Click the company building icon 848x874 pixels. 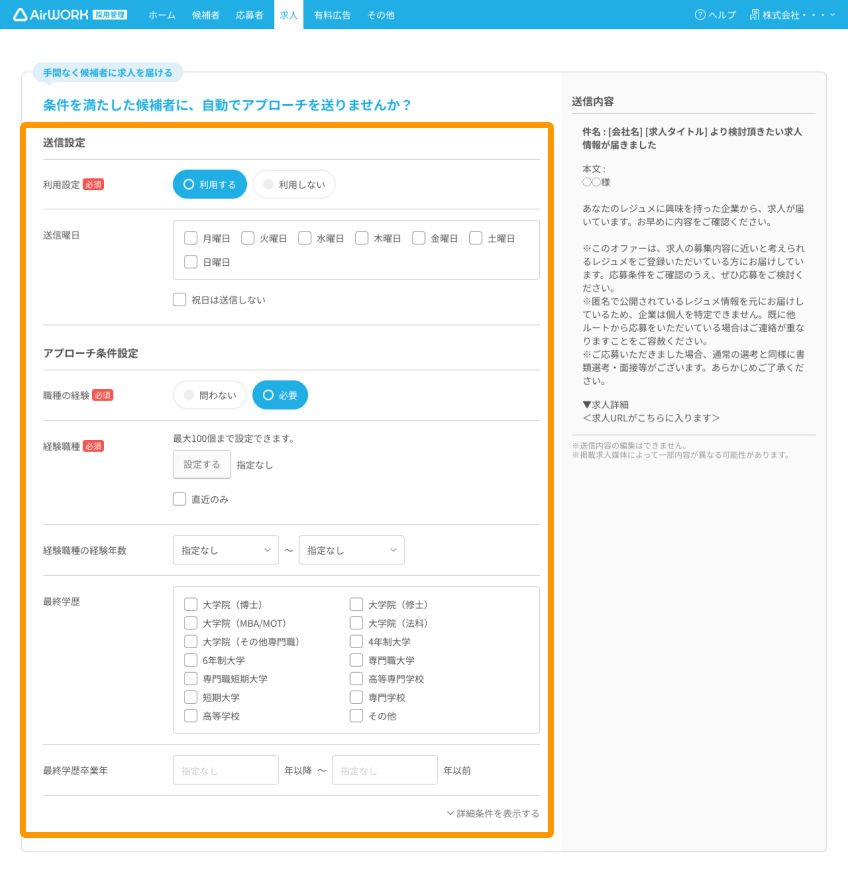(x=754, y=15)
